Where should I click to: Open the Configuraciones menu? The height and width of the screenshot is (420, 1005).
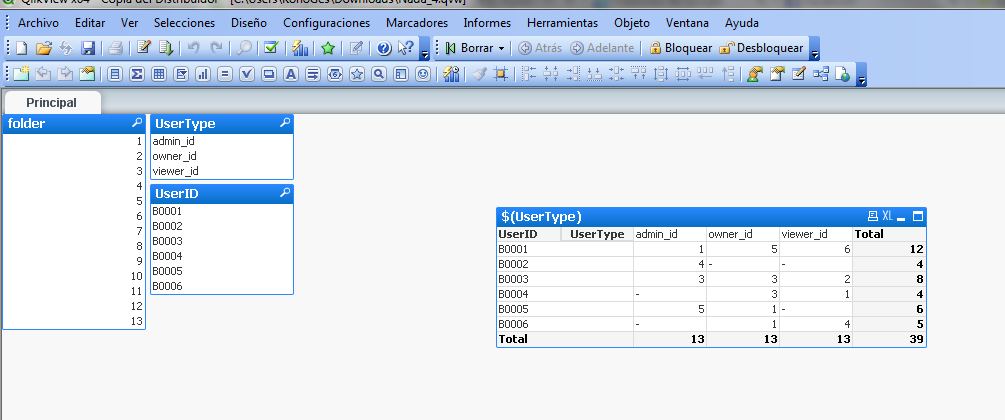327,23
